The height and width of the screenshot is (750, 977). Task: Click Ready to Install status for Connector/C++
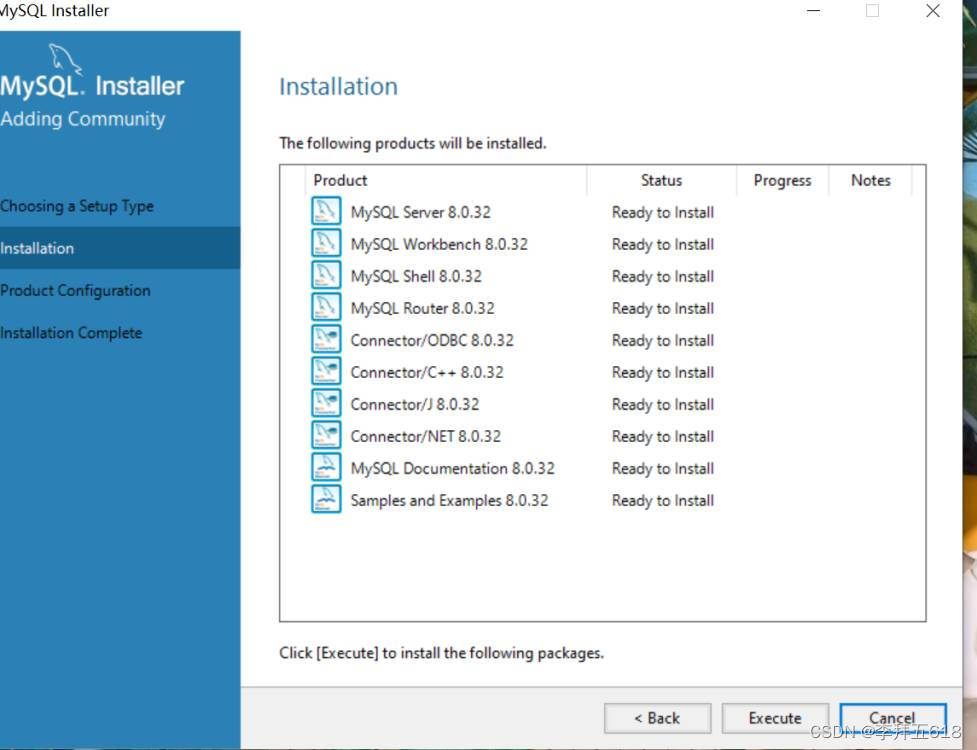click(x=663, y=373)
